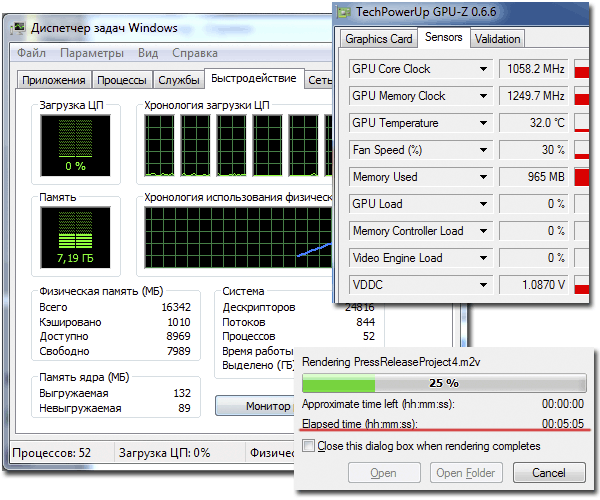Open GPU Core Clock sensor dropdown
The height and width of the screenshot is (500, 600).
coord(483,69)
